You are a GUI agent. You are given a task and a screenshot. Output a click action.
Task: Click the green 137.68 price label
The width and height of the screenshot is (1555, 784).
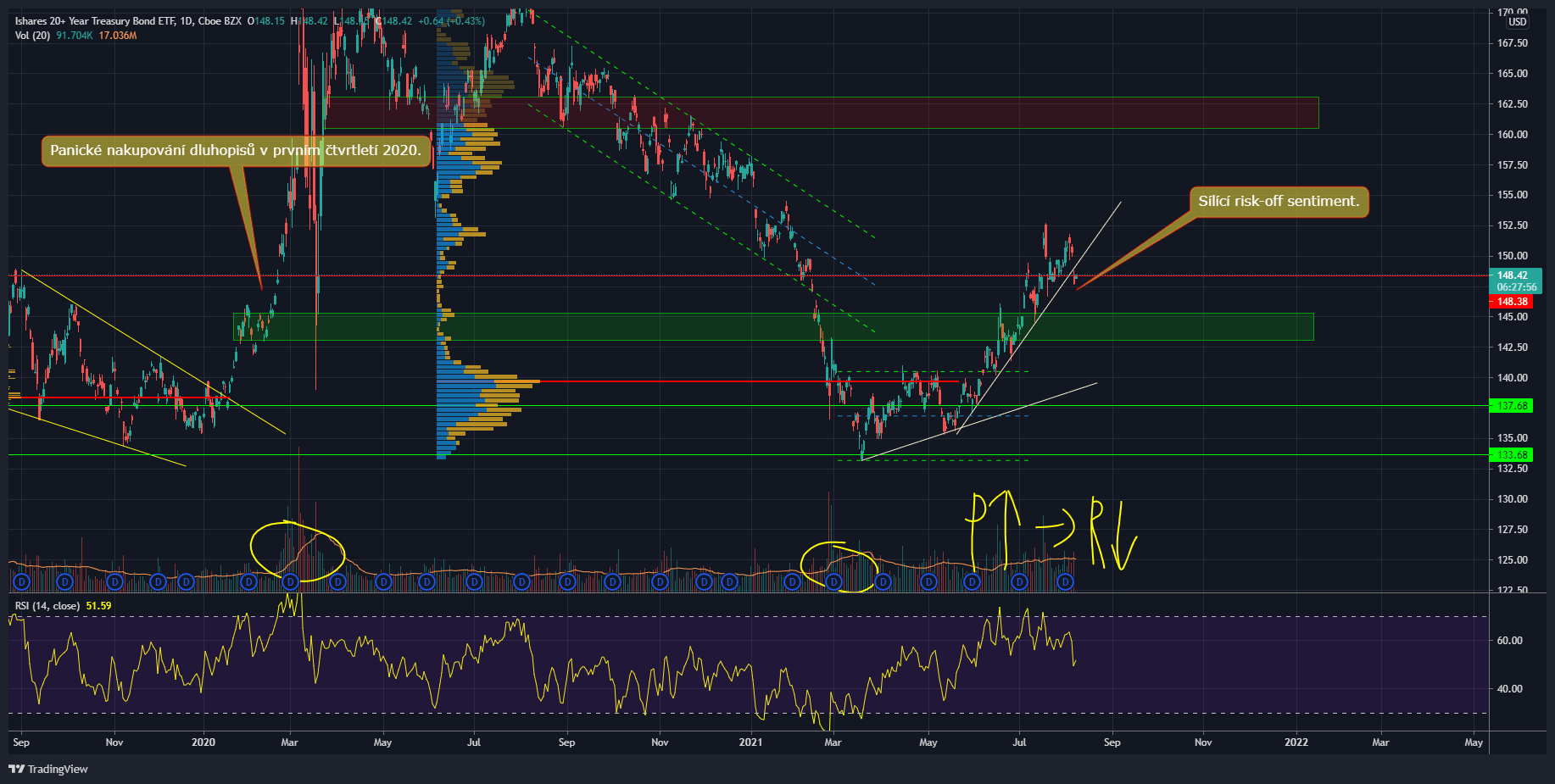pos(1512,406)
